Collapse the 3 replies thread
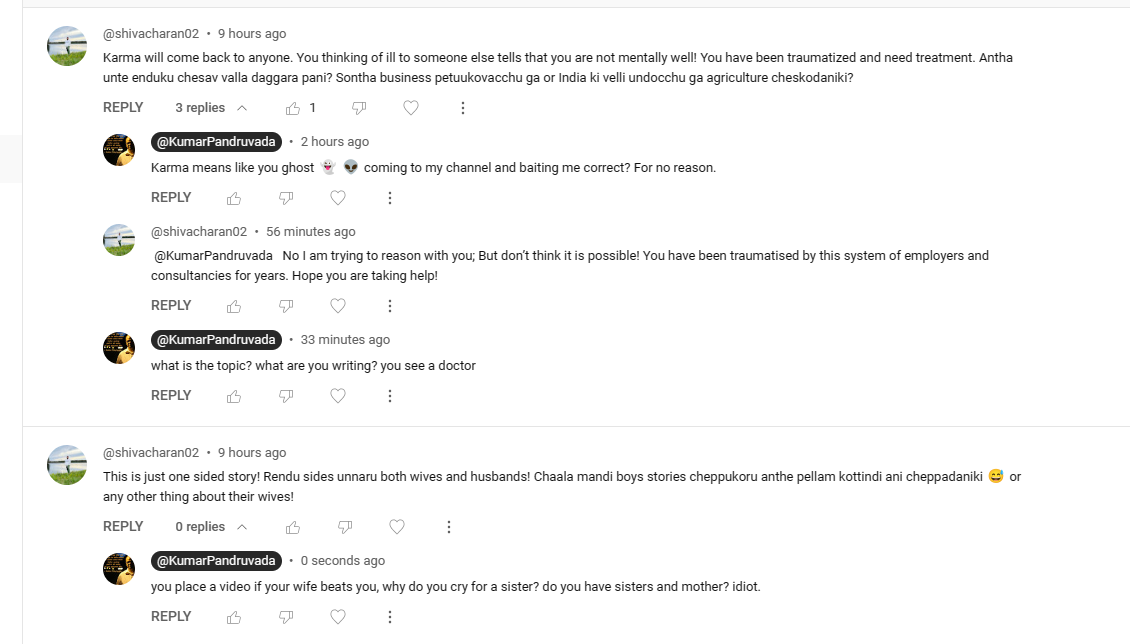 (211, 108)
